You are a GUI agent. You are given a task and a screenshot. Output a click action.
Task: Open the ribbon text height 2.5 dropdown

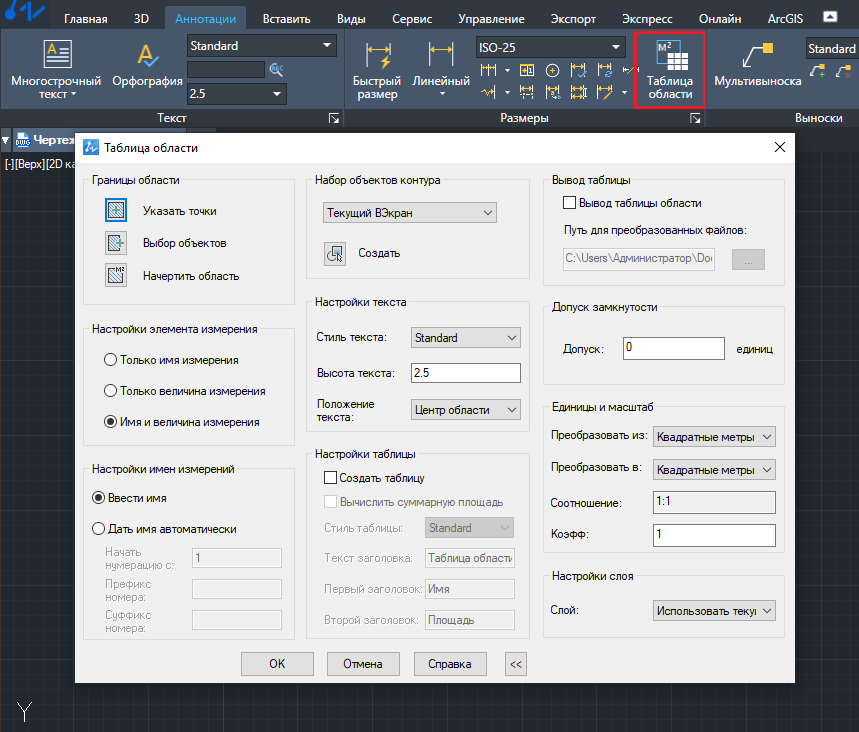236,94
